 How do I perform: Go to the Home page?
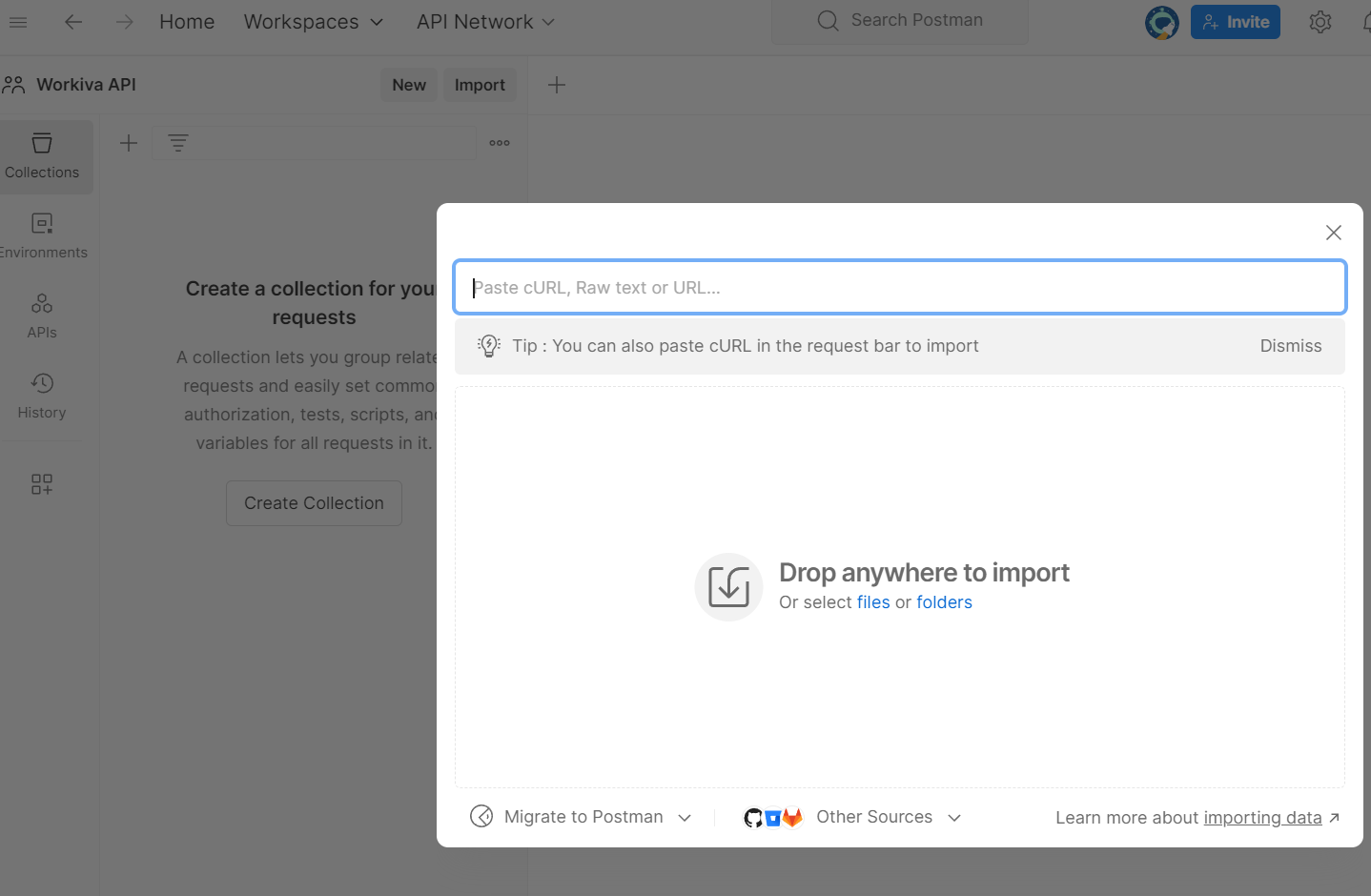186,21
